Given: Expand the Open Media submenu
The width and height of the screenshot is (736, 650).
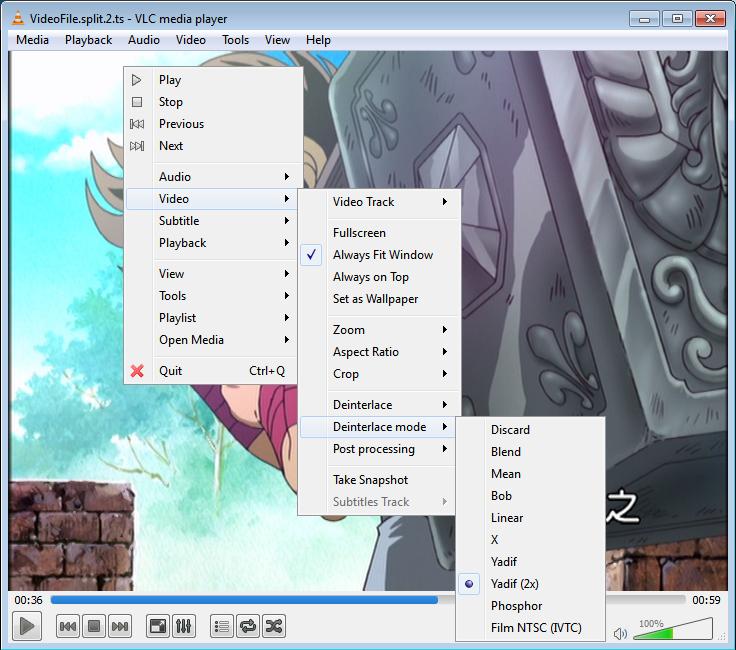Looking at the screenshot, I should pos(211,340).
